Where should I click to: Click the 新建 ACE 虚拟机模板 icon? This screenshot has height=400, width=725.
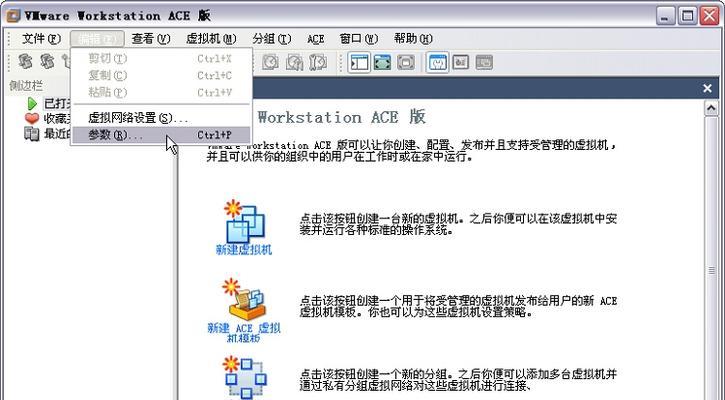click(244, 300)
